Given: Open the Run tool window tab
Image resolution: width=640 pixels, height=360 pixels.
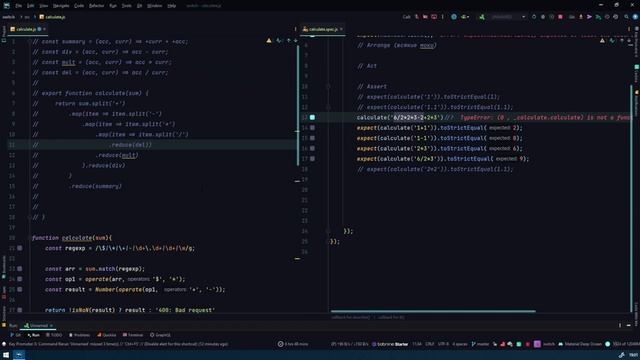Looking at the screenshot, I should pyautogui.click(x=33, y=335).
